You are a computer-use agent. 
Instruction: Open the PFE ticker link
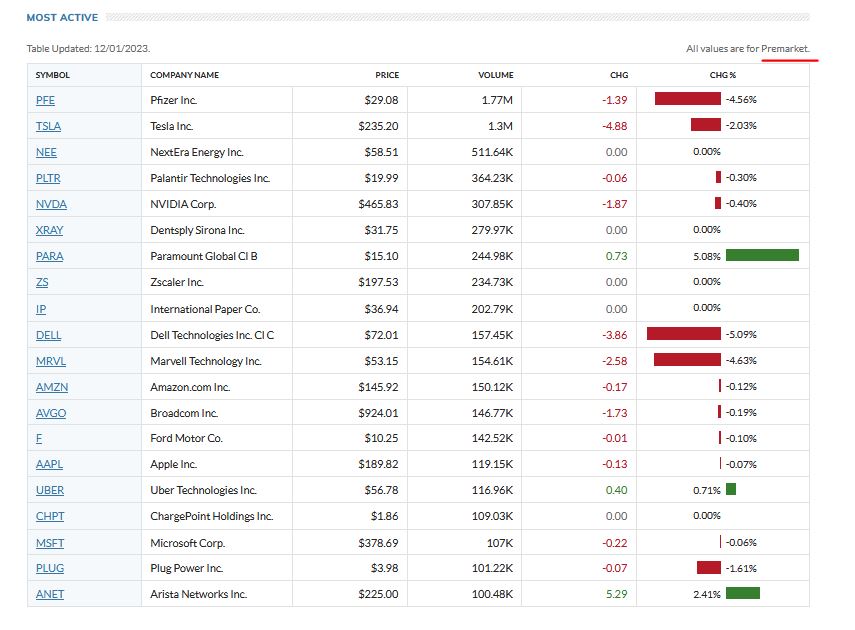coord(46,100)
